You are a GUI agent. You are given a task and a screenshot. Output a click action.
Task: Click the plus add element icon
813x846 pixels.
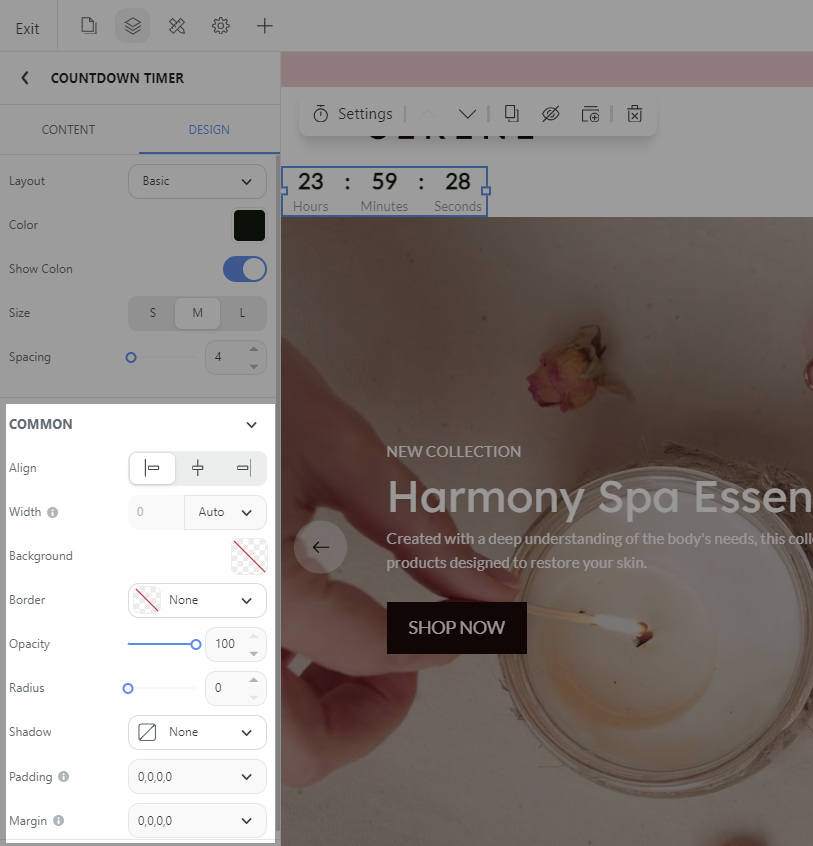click(x=265, y=26)
